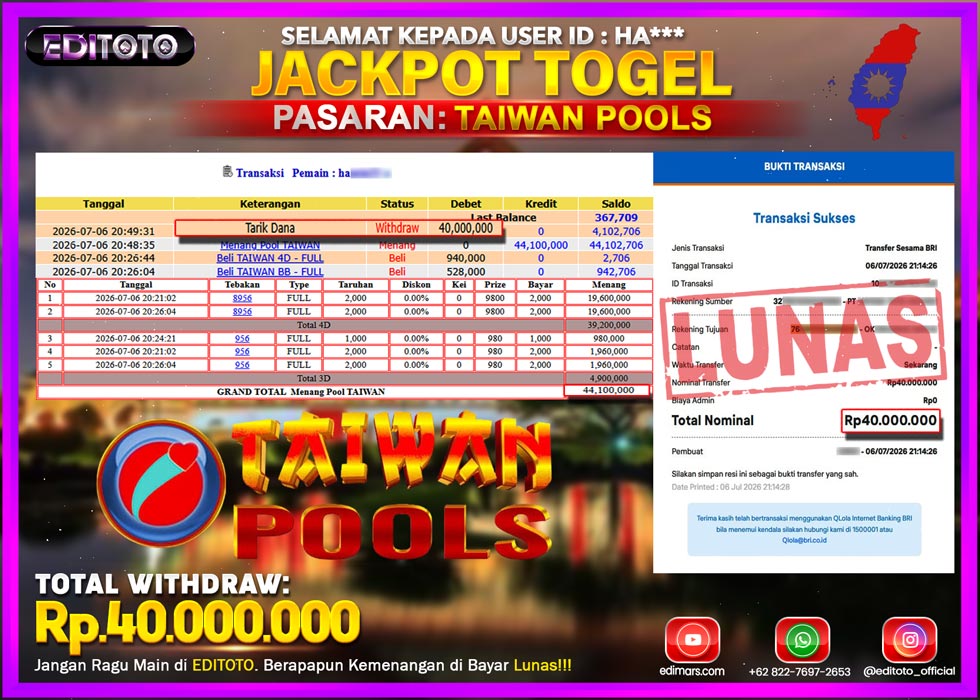Open the Menang Pool TAIWAN link
The image size is (980, 700).
tap(270, 245)
